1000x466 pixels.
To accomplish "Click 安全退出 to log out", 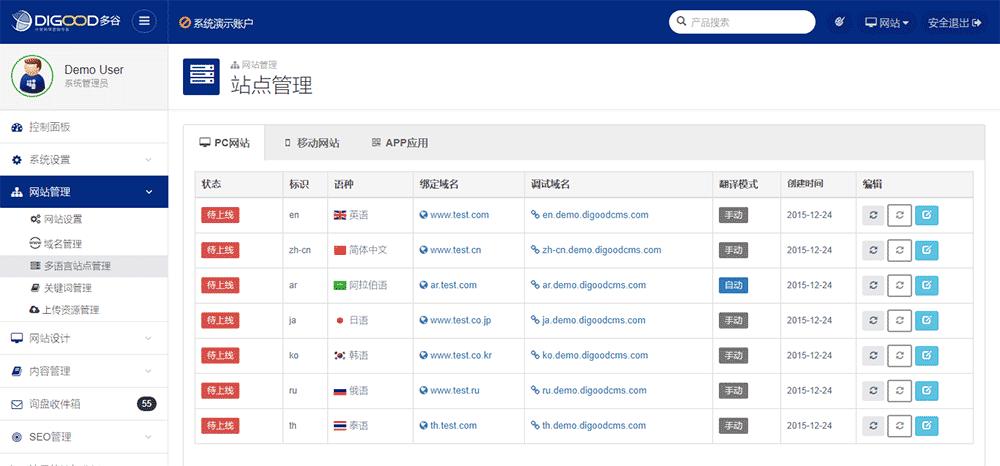I will (x=954, y=22).
